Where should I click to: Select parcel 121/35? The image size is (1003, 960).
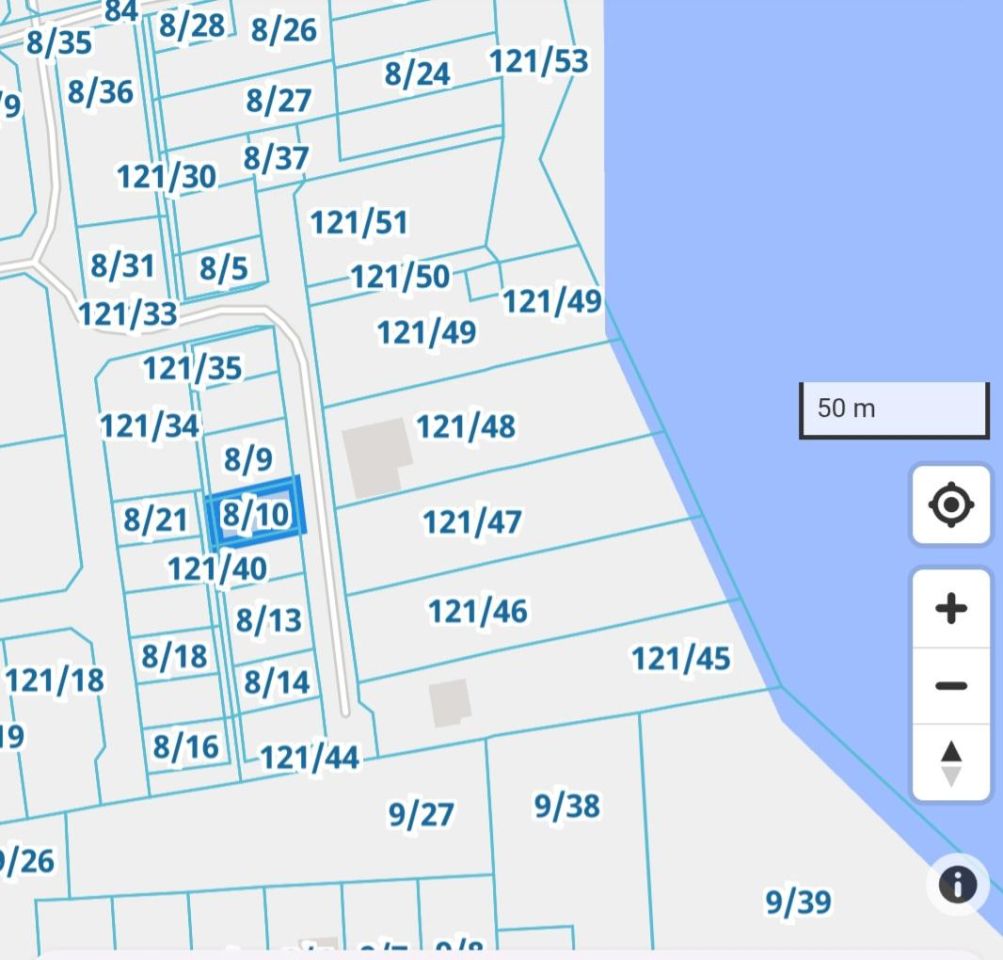point(192,368)
